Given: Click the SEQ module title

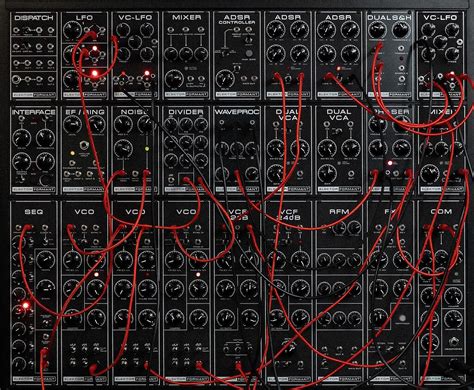Looking at the screenshot, I should (33, 212).
